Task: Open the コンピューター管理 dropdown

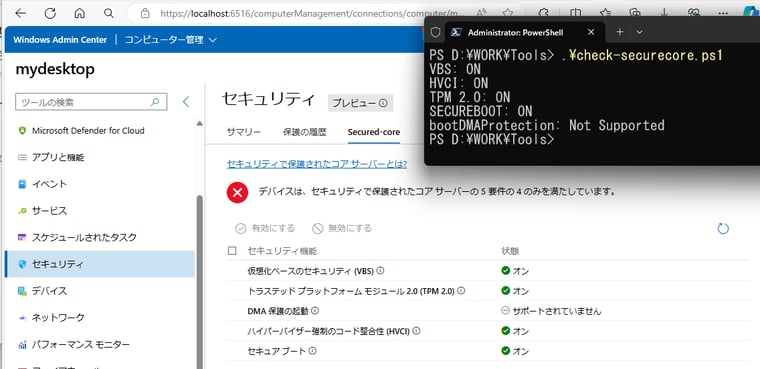Action: point(171,40)
